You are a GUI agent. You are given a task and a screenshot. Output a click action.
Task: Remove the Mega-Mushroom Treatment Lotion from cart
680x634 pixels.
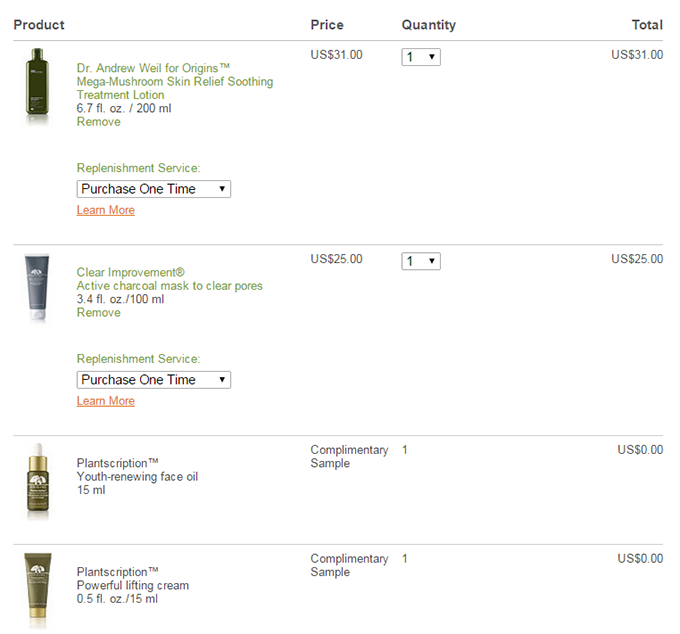tap(98, 122)
